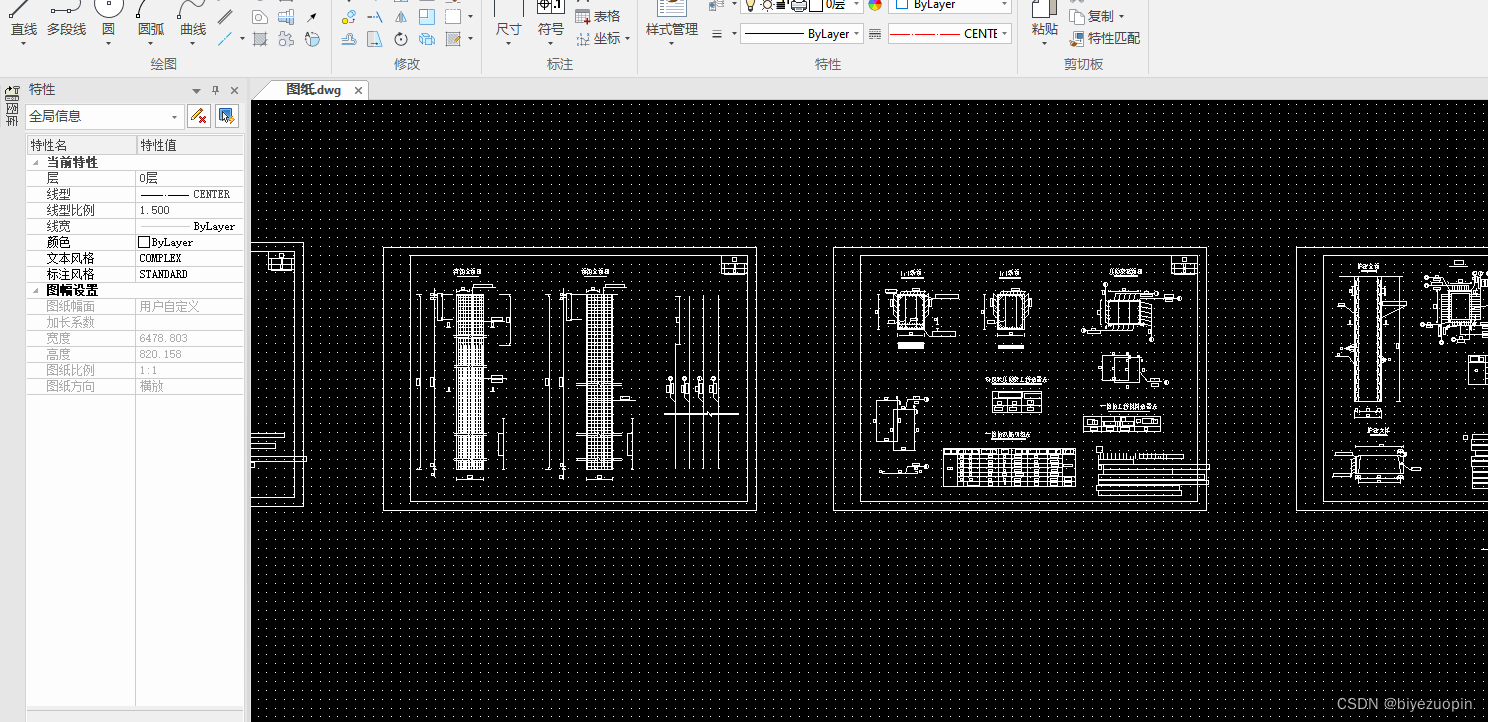This screenshot has width=1488, height=722.
Task: Toggle the light bulb layer visibility icon
Action: pyautogui.click(x=750, y=5)
